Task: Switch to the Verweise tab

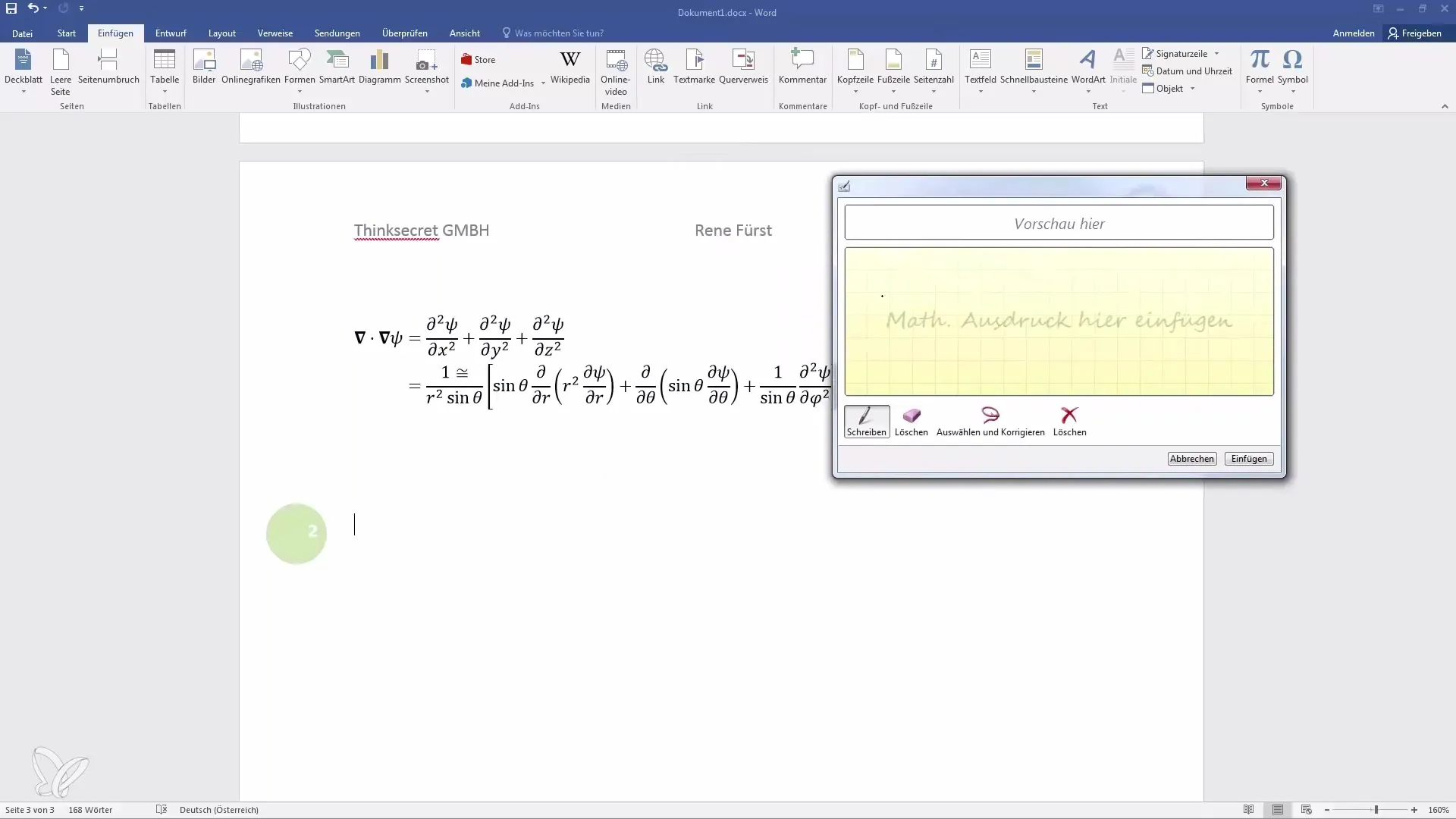Action: click(275, 33)
